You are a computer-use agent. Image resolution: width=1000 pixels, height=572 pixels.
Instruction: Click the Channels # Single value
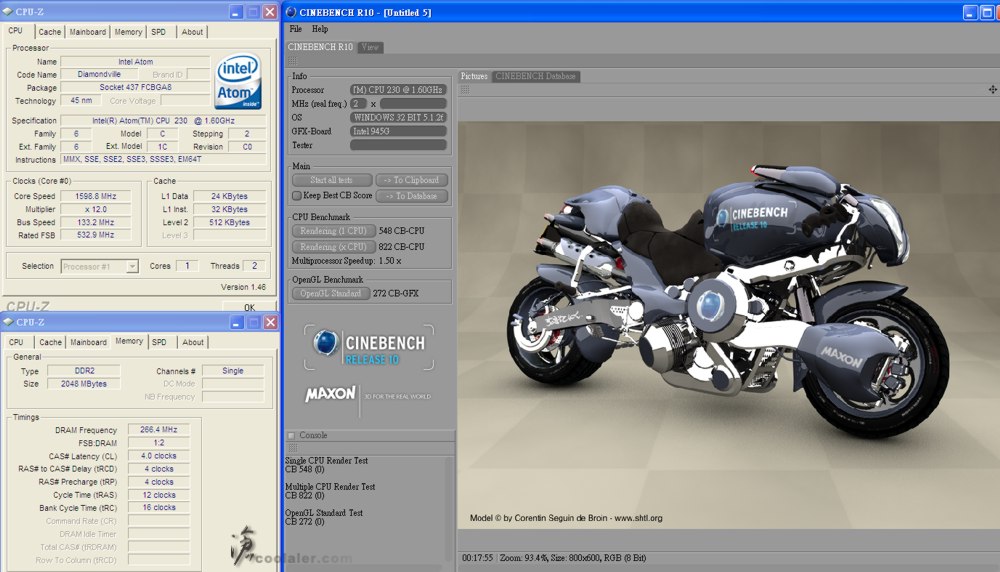coord(233,370)
